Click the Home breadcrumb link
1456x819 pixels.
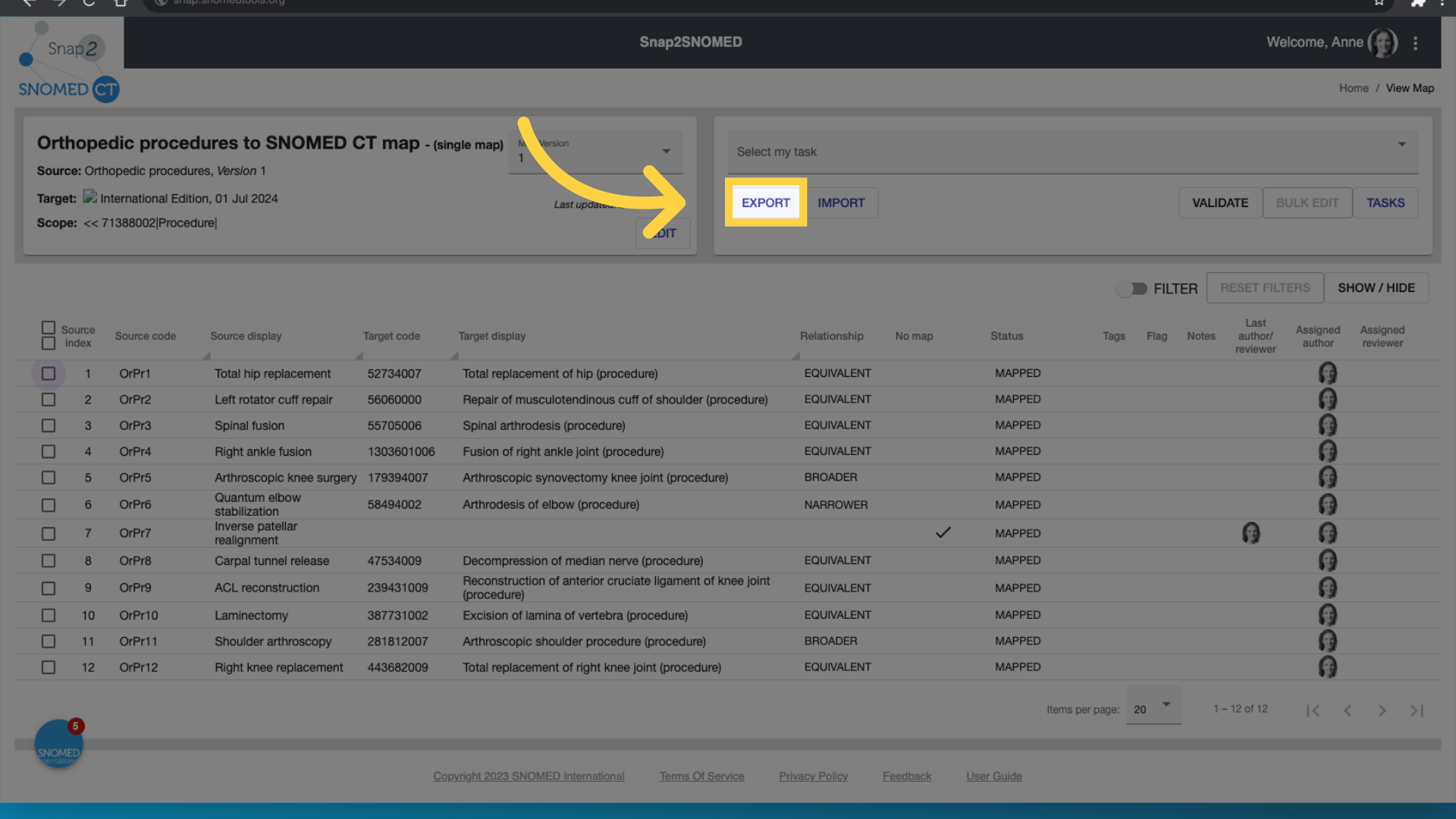1354,88
